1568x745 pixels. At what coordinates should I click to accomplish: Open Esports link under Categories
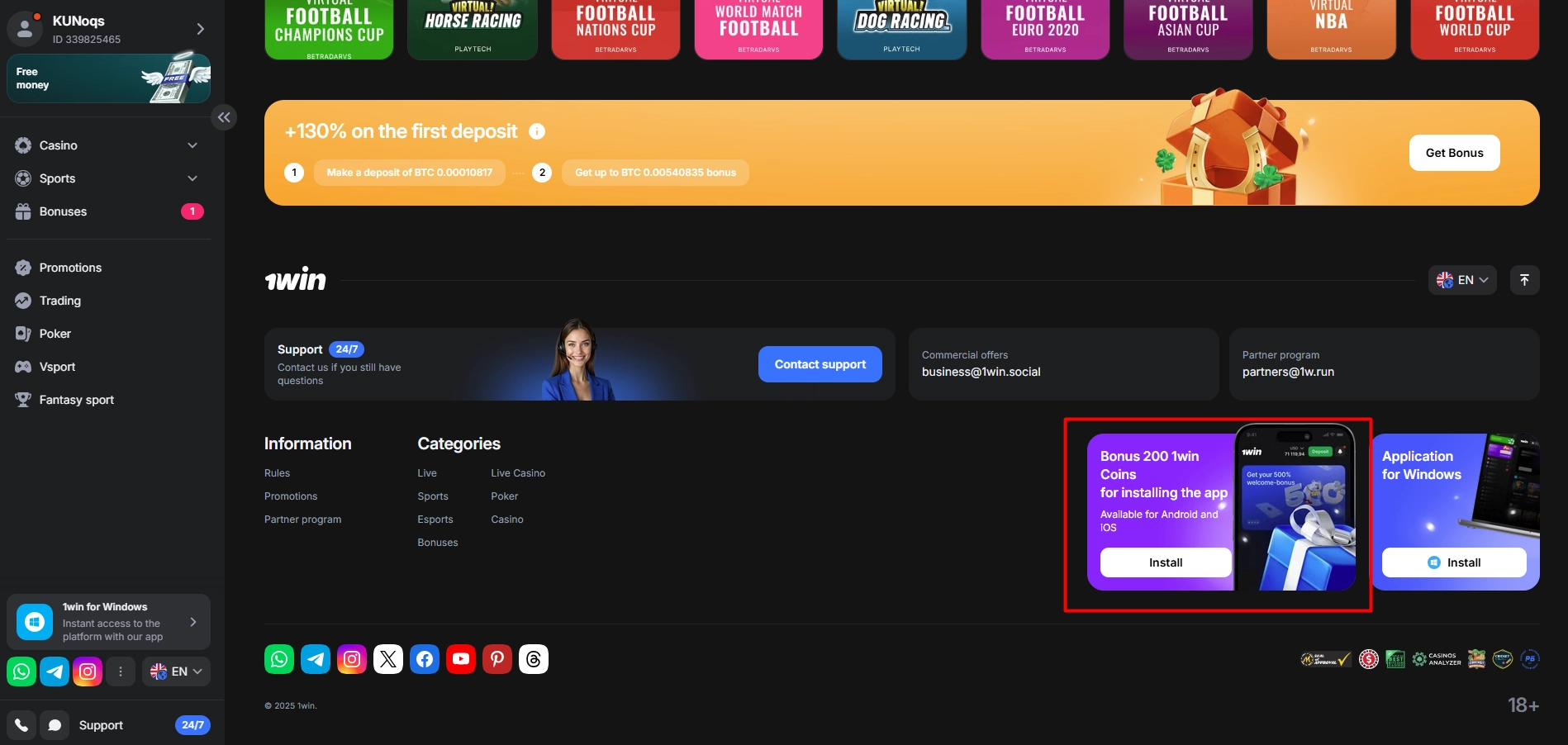(435, 520)
